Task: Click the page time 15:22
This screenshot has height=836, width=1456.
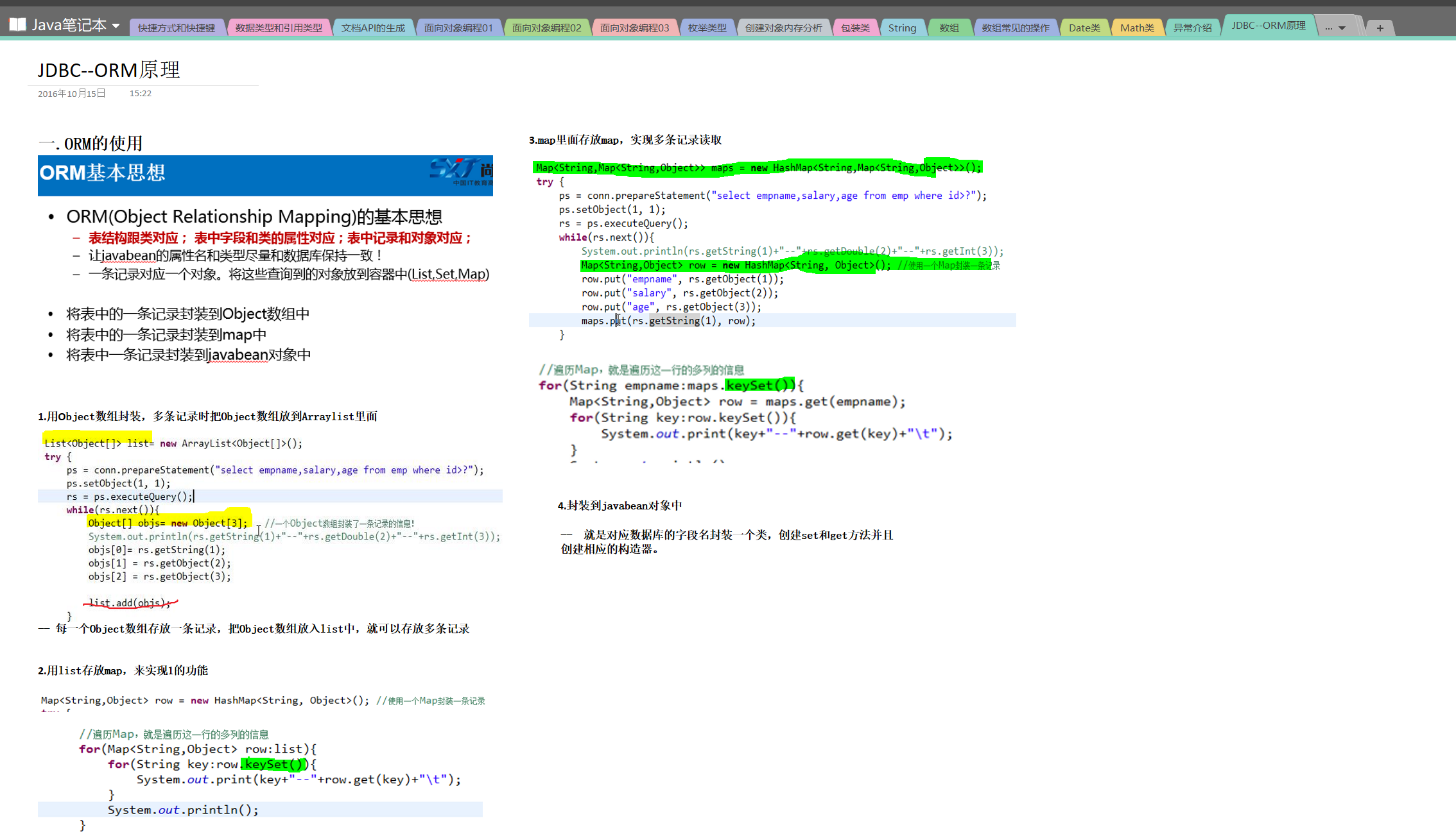Action: (141, 94)
